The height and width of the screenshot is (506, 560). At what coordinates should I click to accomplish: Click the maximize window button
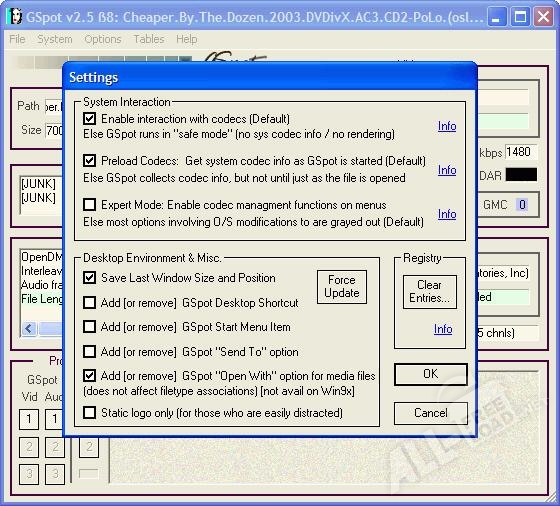point(520,16)
